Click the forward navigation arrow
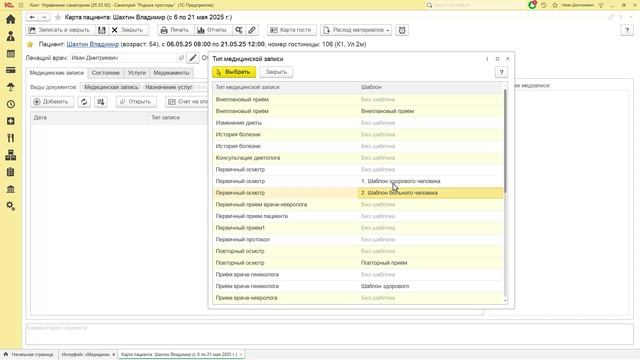 (44, 17)
